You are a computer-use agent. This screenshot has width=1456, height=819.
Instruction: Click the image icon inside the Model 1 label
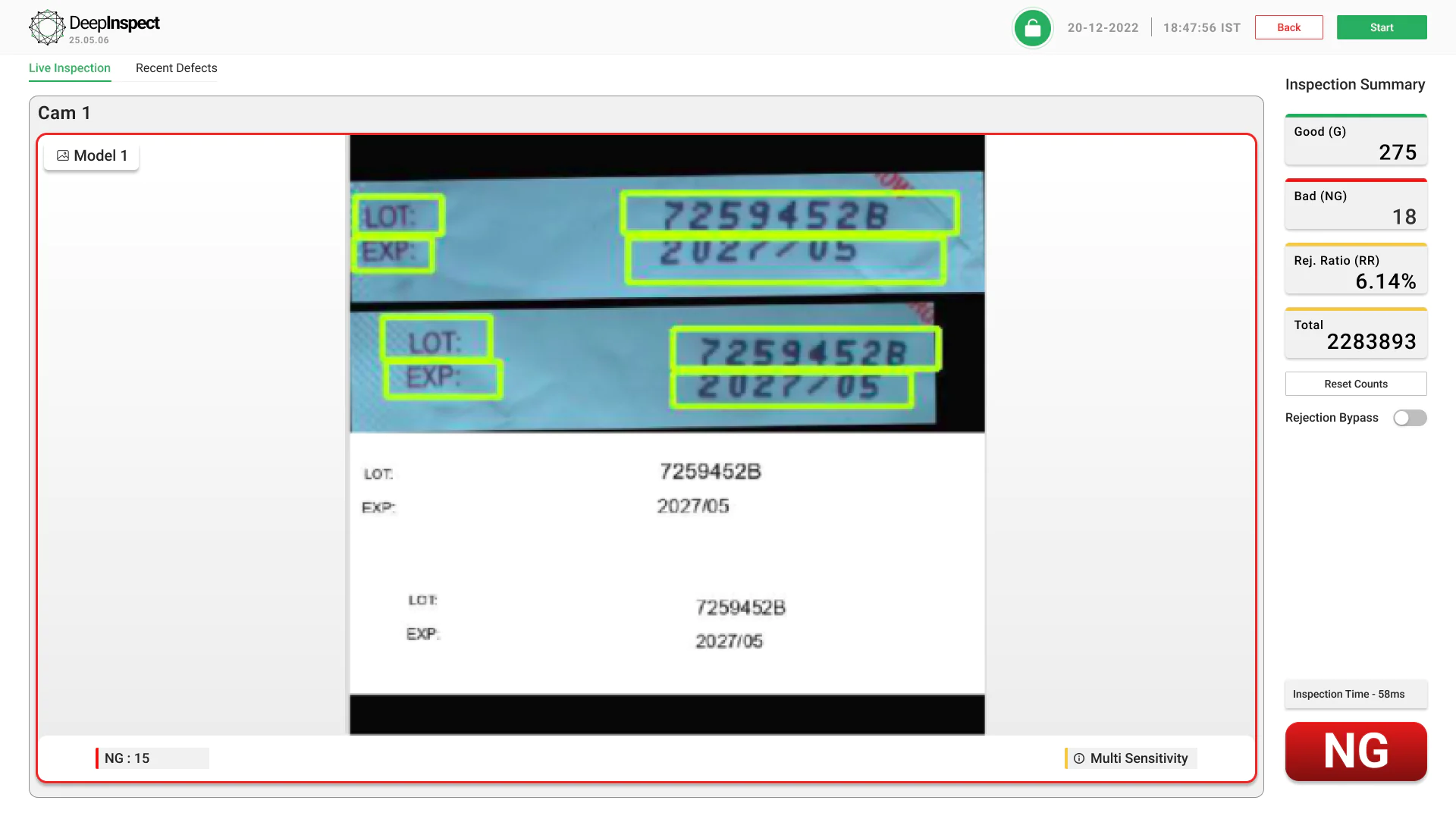tap(63, 155)
